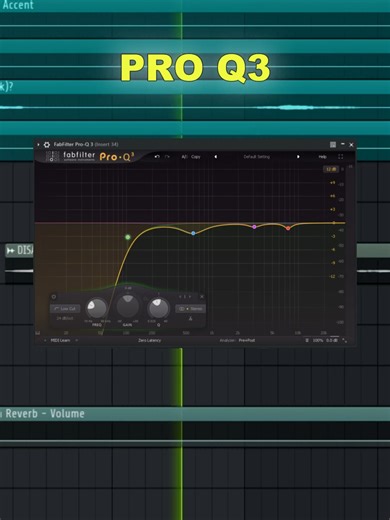Select the Reverb - Volume automation clip
Screen dimensions: 390x520
(195, 414)
